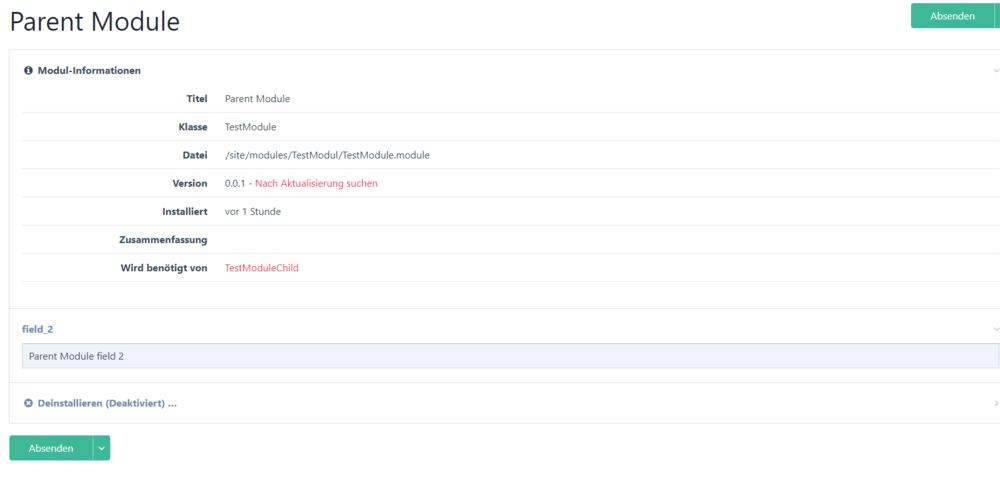Image resolution: width=1000 pixels, height=478 pixels.
Task: Click the TestModule.module file path text
Action: pos(327,155)
